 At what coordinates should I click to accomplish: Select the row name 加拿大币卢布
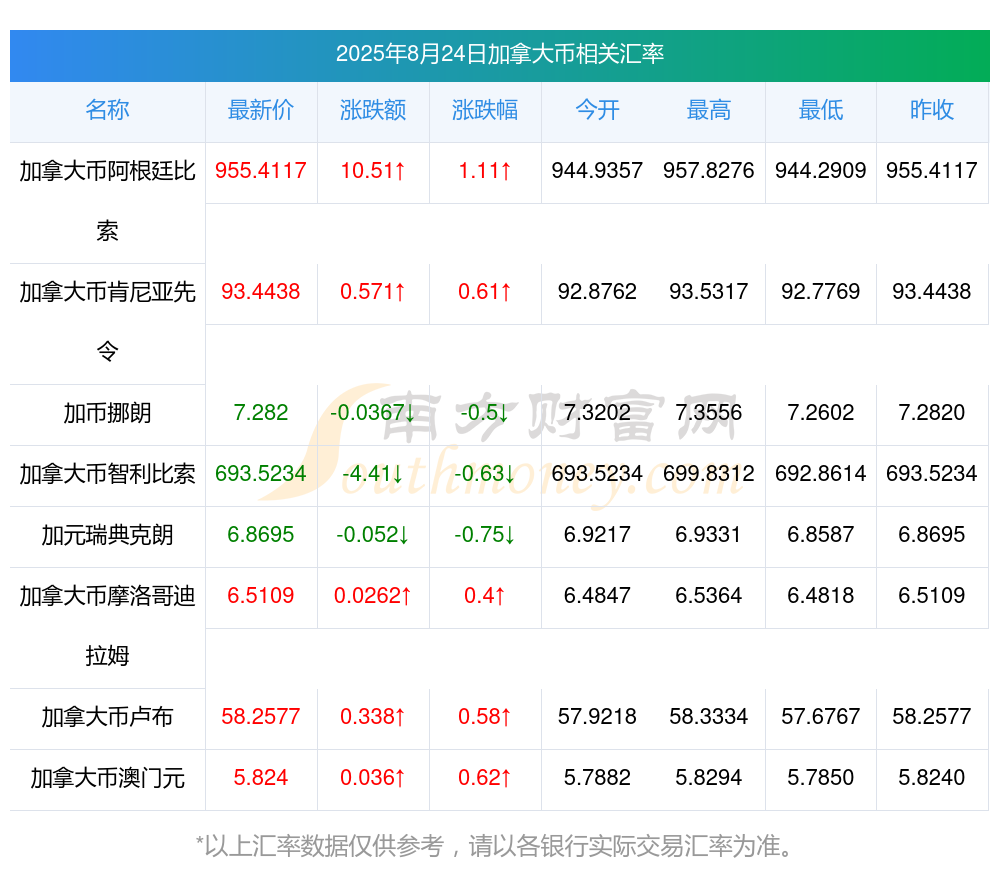click(x=107, y=717)
